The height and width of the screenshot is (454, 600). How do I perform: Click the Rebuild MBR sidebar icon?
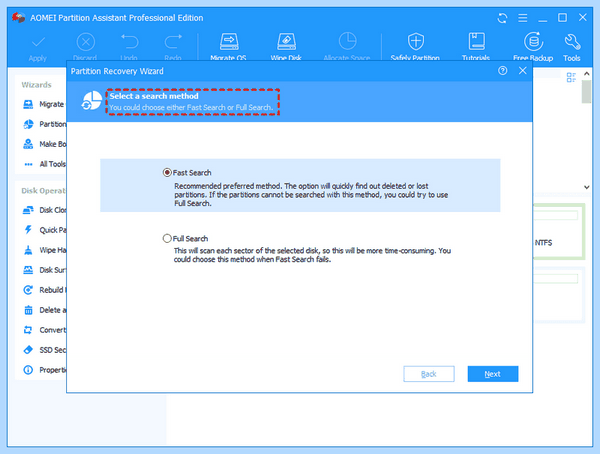point(28,290)
